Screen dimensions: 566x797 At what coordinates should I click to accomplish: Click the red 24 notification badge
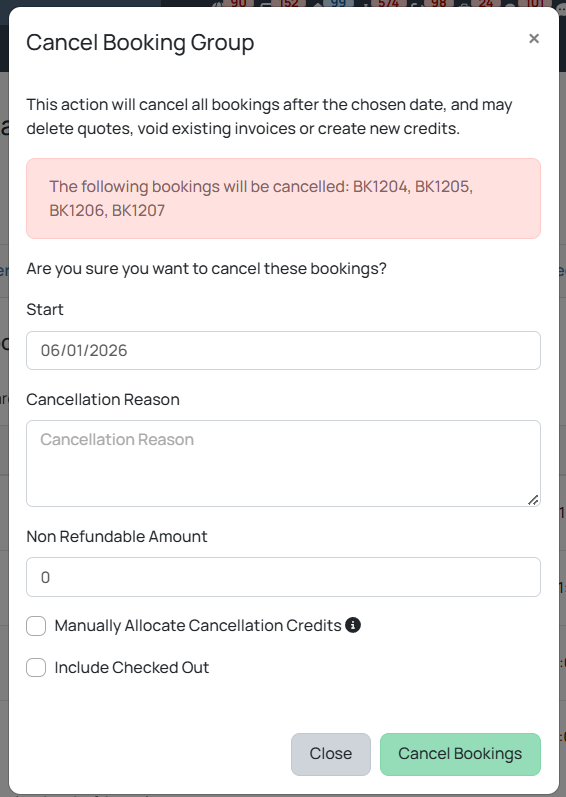pyautogui.click(x=485, y=3)
